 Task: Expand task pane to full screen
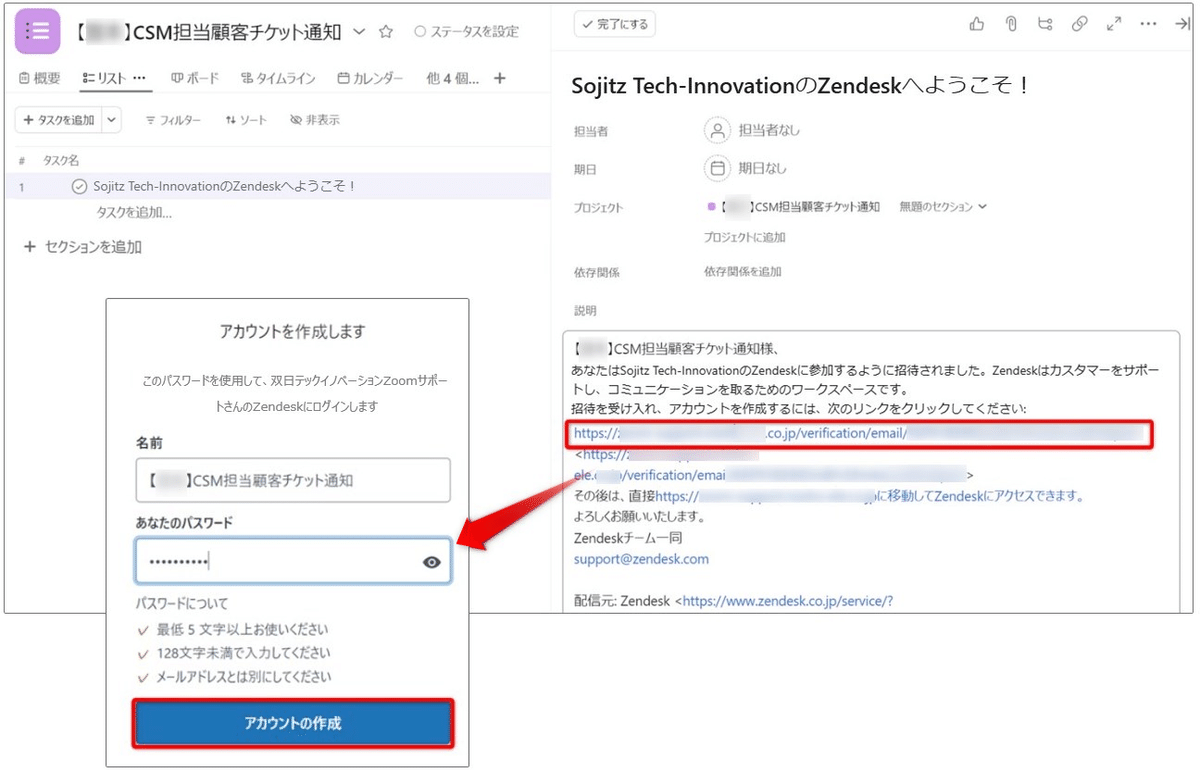pos(1113,25)
